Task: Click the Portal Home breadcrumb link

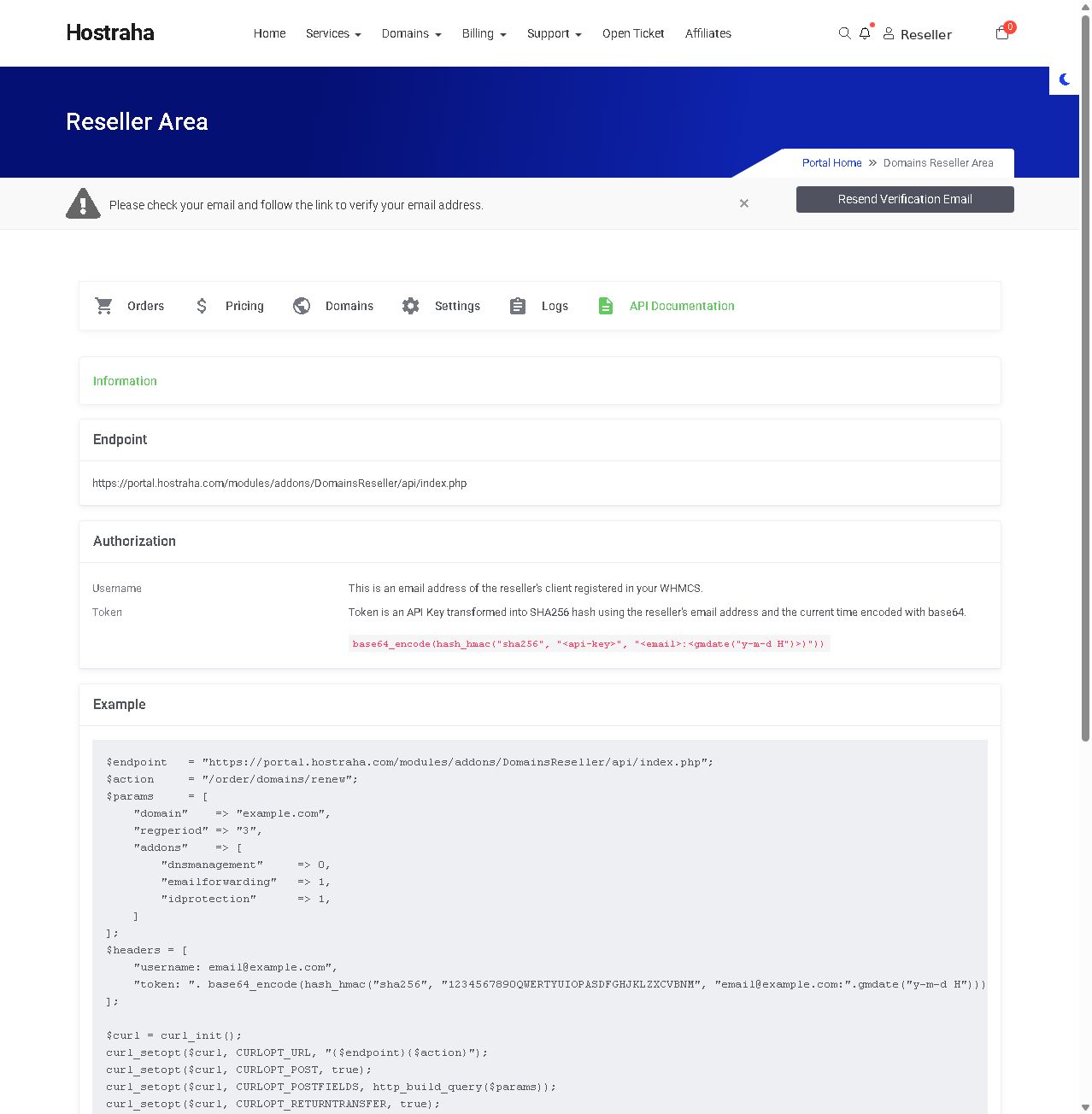Action: click(x=831, y=163)
